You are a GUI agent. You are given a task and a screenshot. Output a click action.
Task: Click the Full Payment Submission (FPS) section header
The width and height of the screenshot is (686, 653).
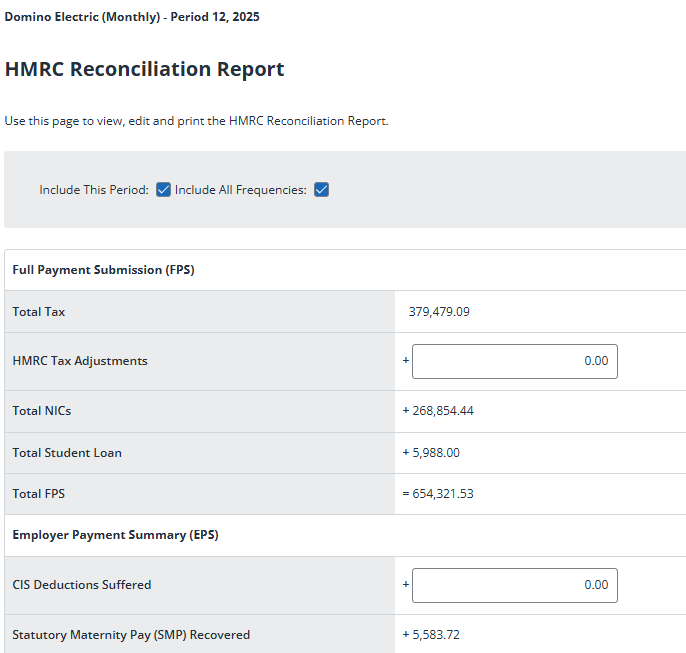[x=103, y=270]
